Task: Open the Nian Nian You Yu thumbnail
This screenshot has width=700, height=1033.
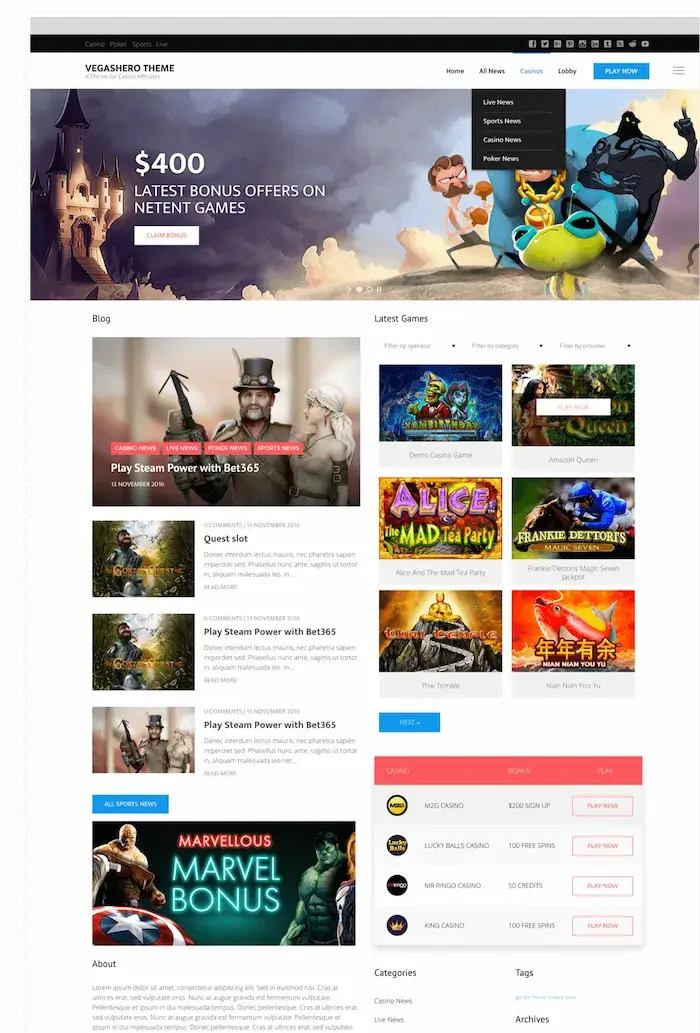Action: point(573,631)
